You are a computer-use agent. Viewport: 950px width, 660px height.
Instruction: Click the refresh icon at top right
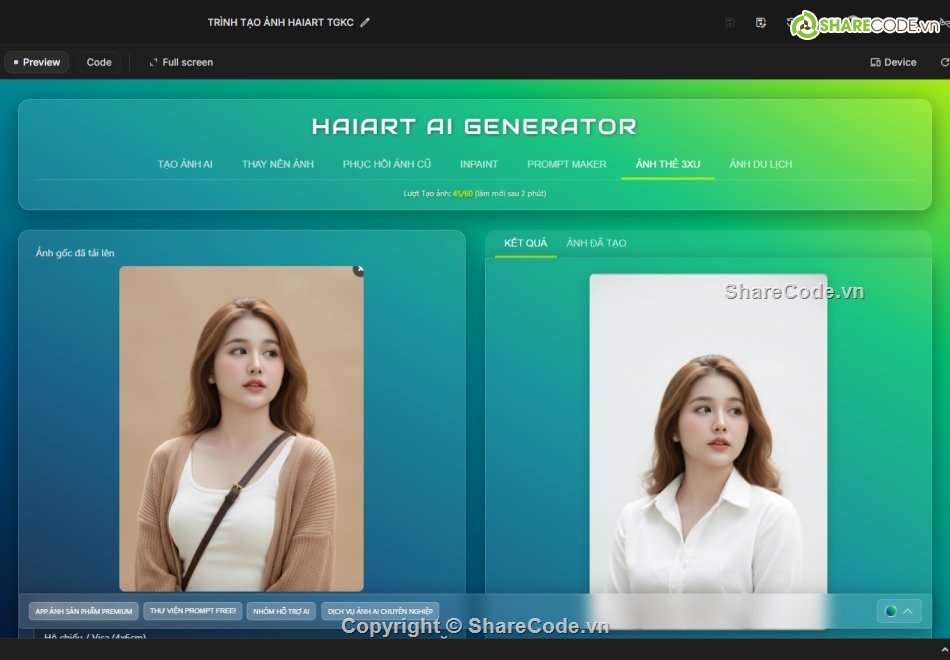pos(945,62)
